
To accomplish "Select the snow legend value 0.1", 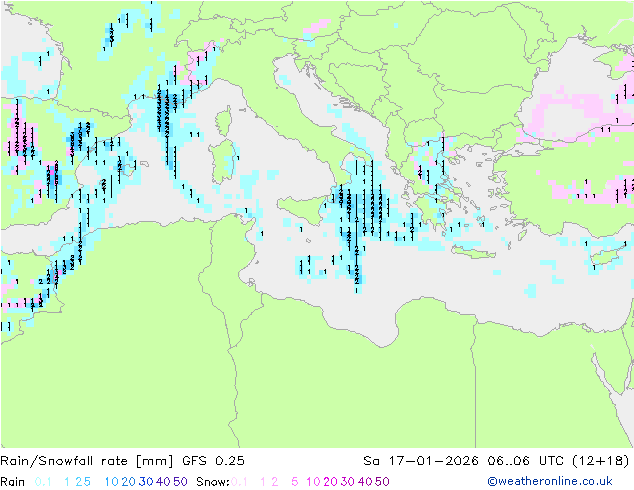I will click(239, 482).
